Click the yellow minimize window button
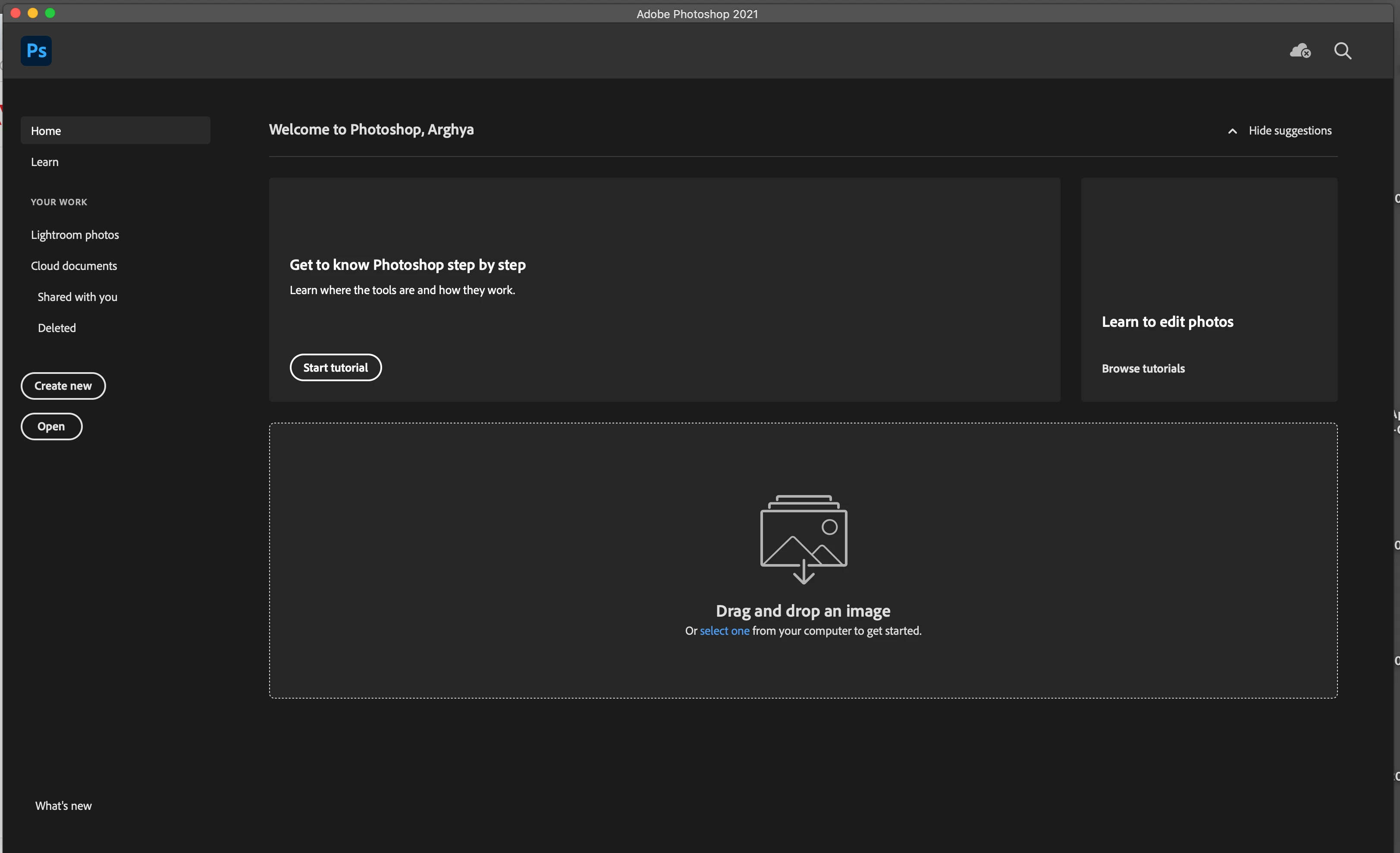Viewport: 1400px width, 853px height. click(x=33, y=13)
